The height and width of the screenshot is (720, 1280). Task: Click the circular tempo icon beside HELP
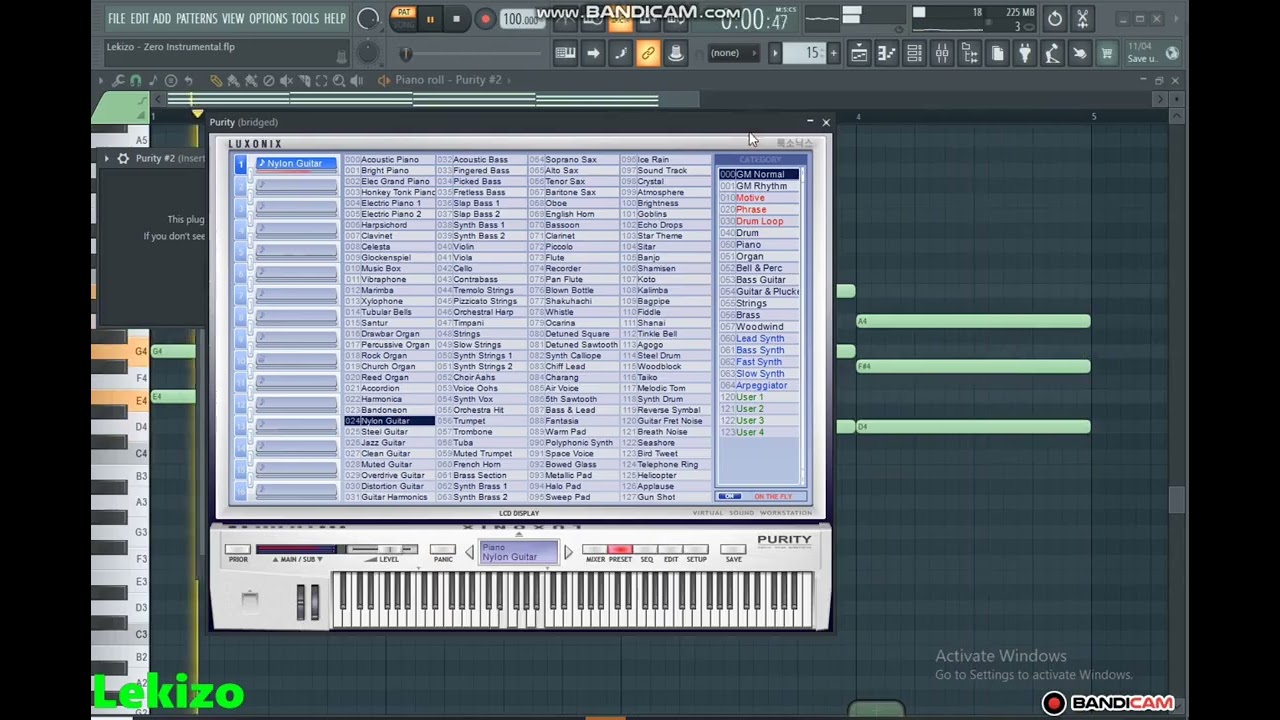[x=368, y=18]
